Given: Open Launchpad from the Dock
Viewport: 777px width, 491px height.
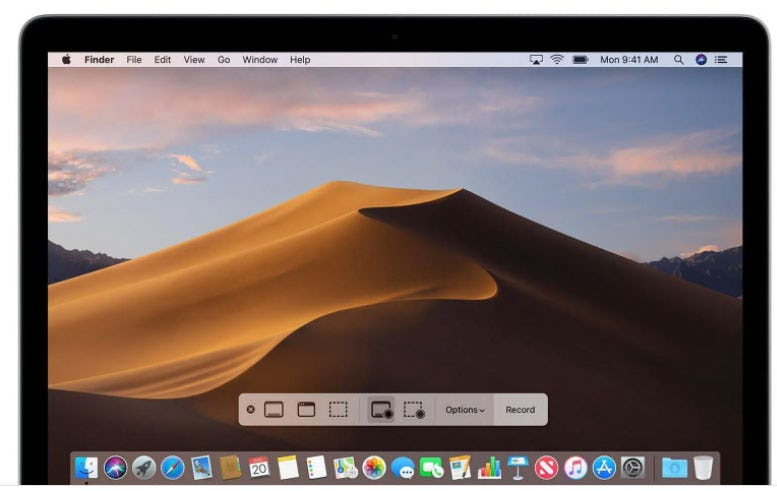Looking at the screenshot, I should (144, 468).
